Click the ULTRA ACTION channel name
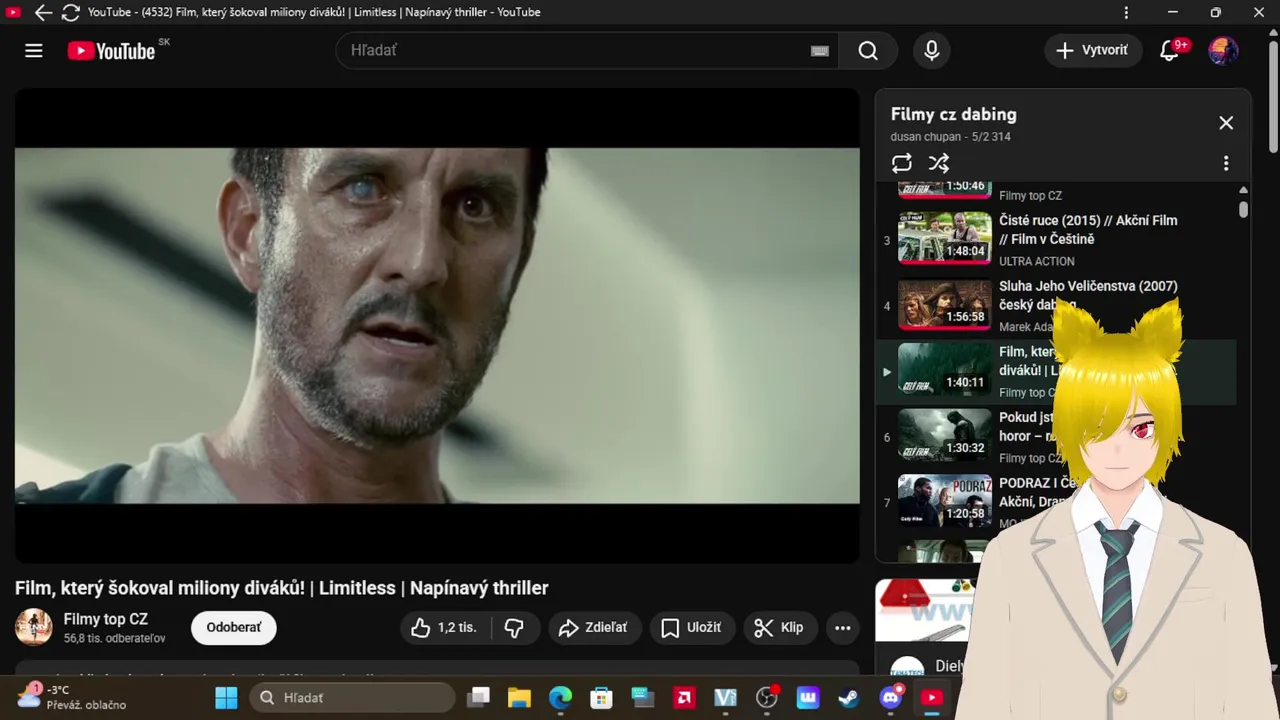The width and height of the screenshot is (1280, 720). click(x=1037, y=261)
